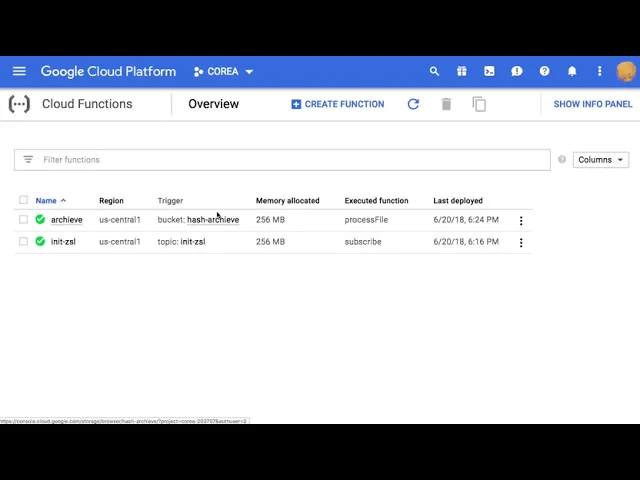Select the archieve row checkbox
Screen dimensions: 640x480
(x=23, y=220)
